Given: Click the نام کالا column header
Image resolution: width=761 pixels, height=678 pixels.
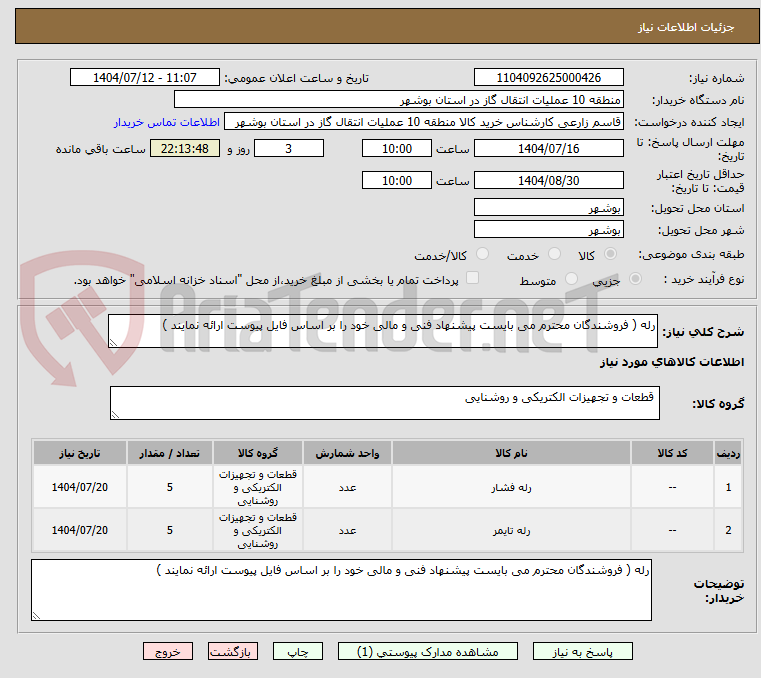Looking at the screenshot, I should click(x=511, y=453).
